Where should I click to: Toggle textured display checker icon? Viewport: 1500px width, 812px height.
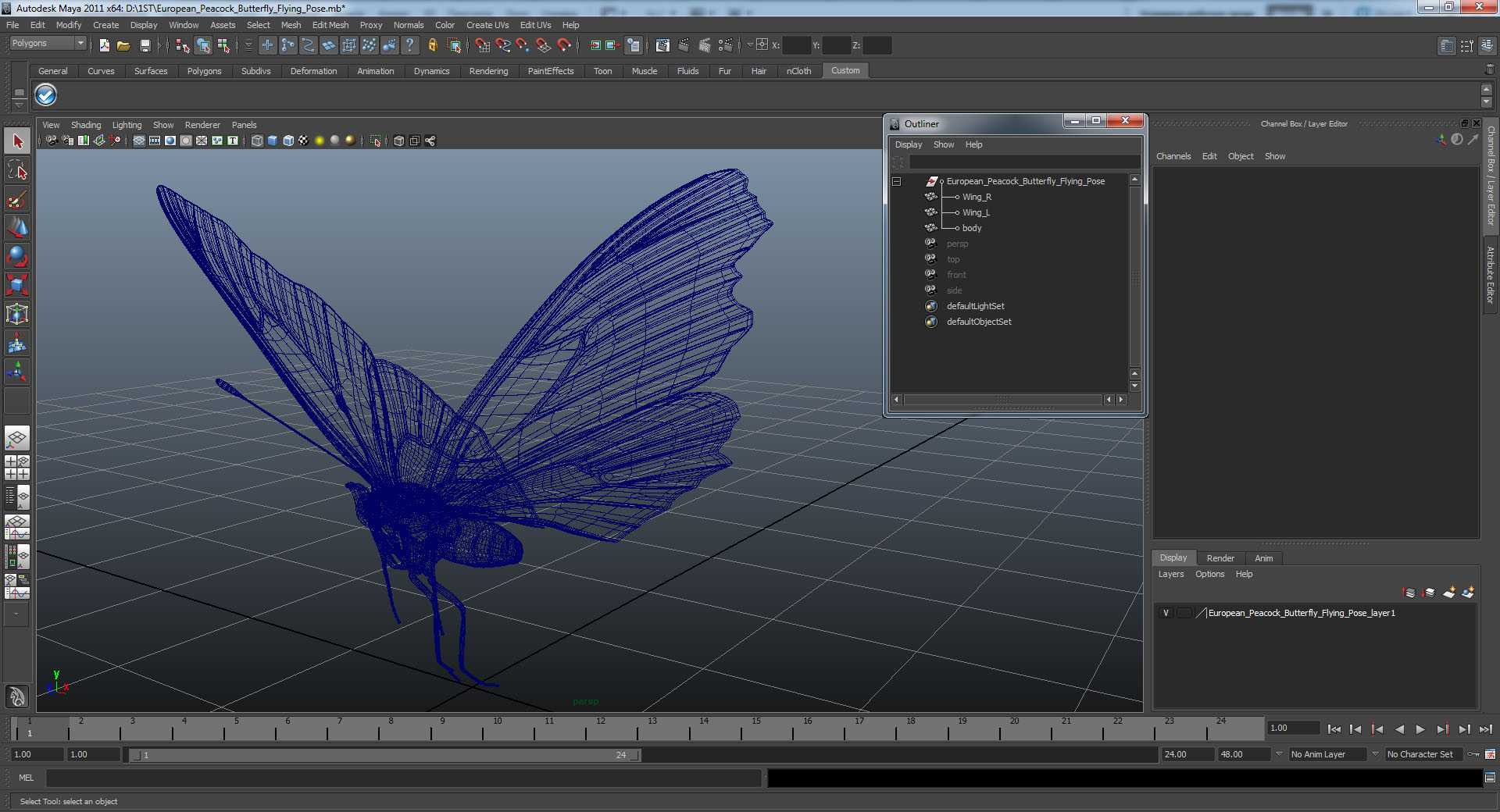(x=304, y=141)
